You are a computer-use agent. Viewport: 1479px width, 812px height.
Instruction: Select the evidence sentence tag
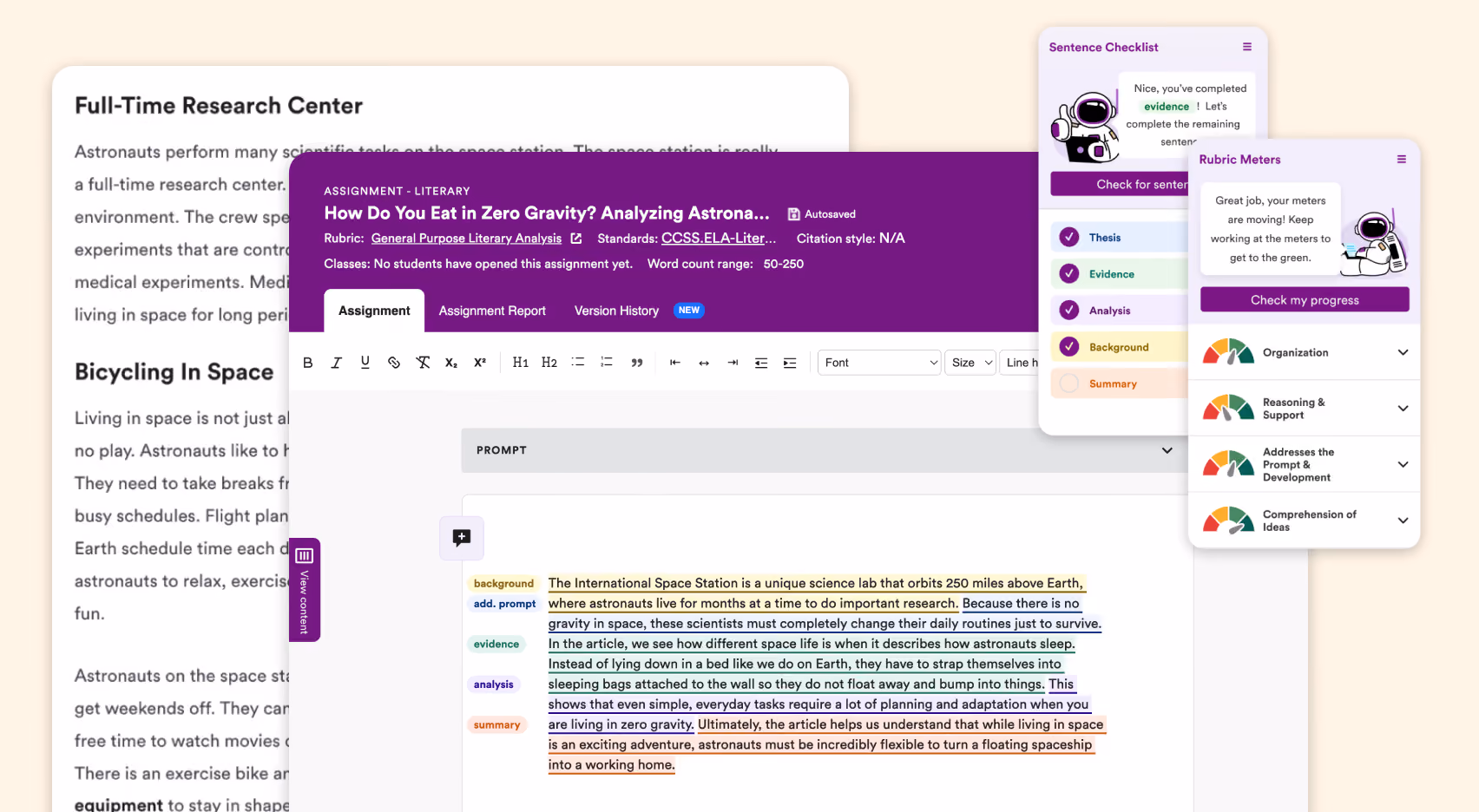pyautogui.click(x=496, y=645)
